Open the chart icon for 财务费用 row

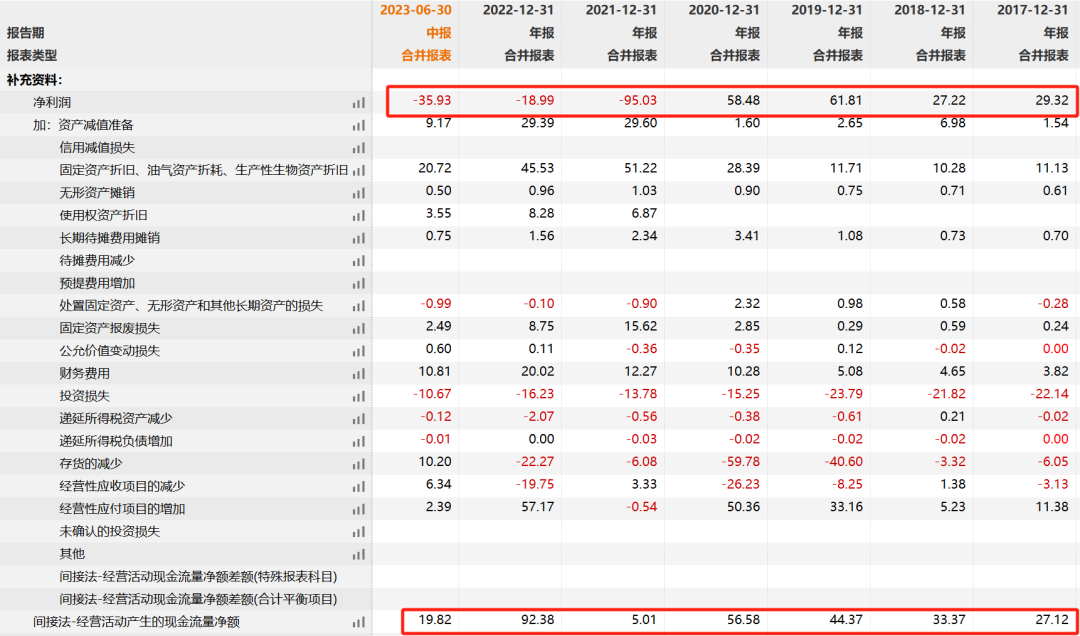tap(358, 374)
